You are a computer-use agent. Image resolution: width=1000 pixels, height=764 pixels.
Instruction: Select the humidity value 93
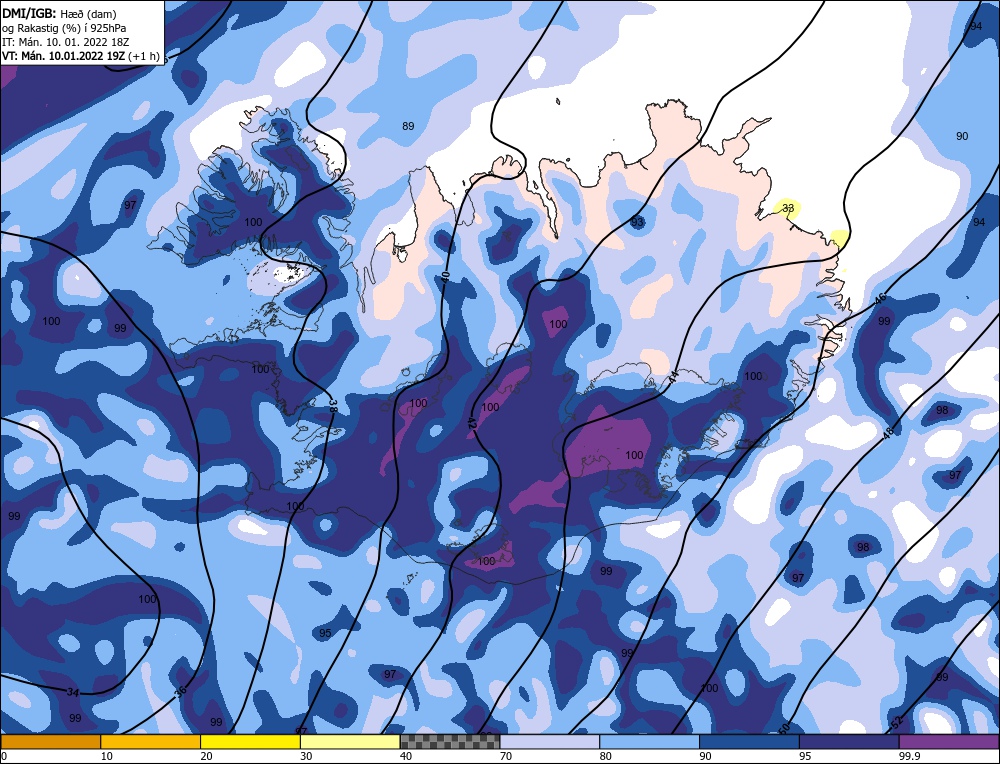636,222
